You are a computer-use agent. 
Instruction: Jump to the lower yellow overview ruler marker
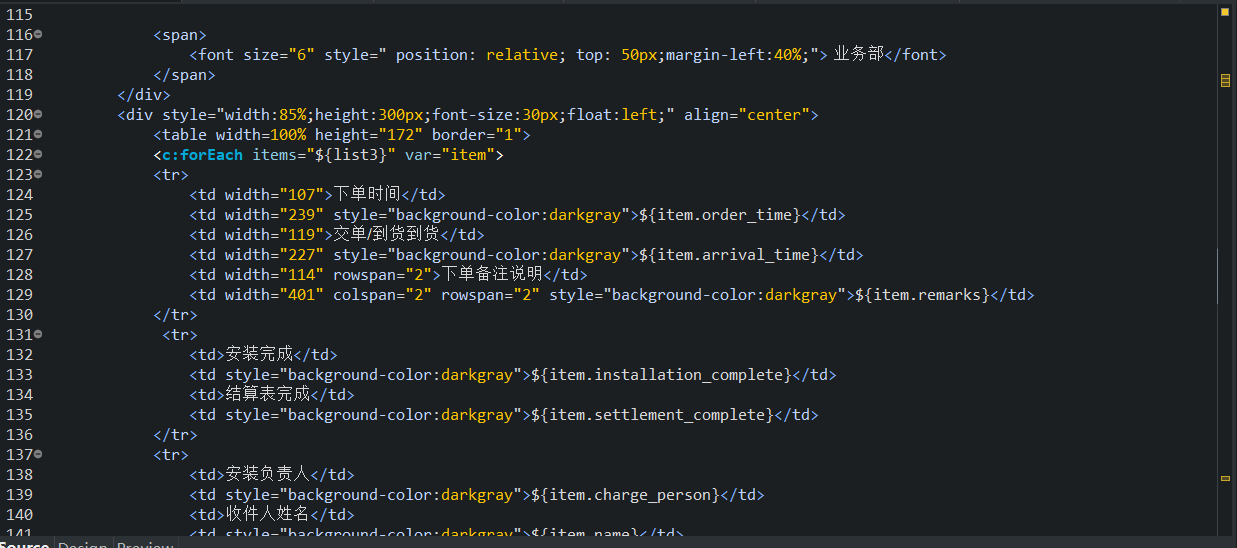click(1225, 478)
